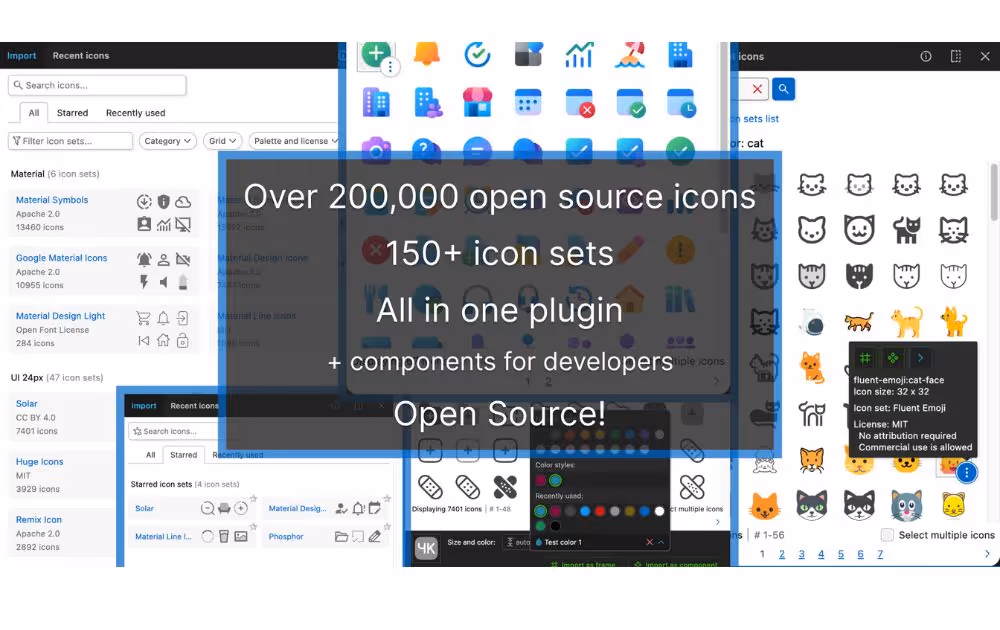Screen dimensions: 1000x630
Task: Select the beach umbrella icon
Action: click(629, 55)
